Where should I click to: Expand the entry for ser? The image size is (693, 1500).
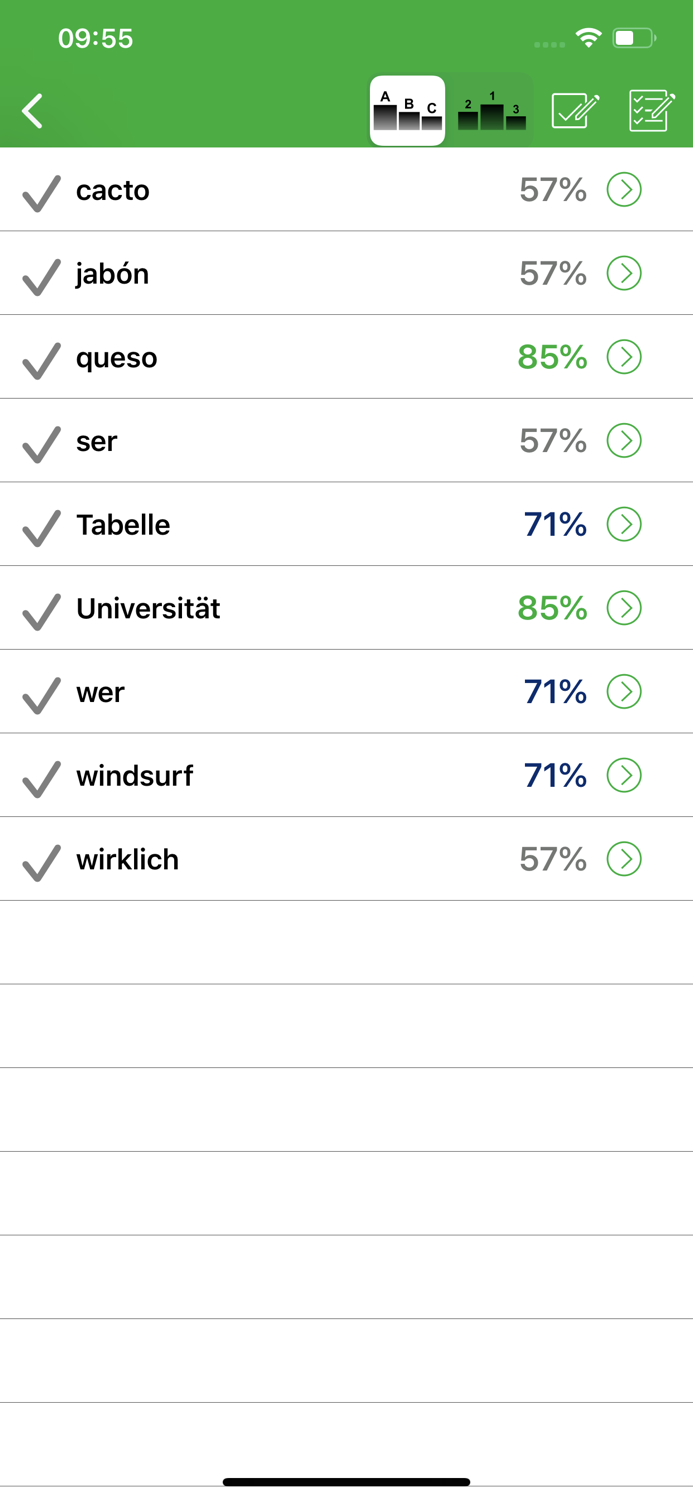625,440
